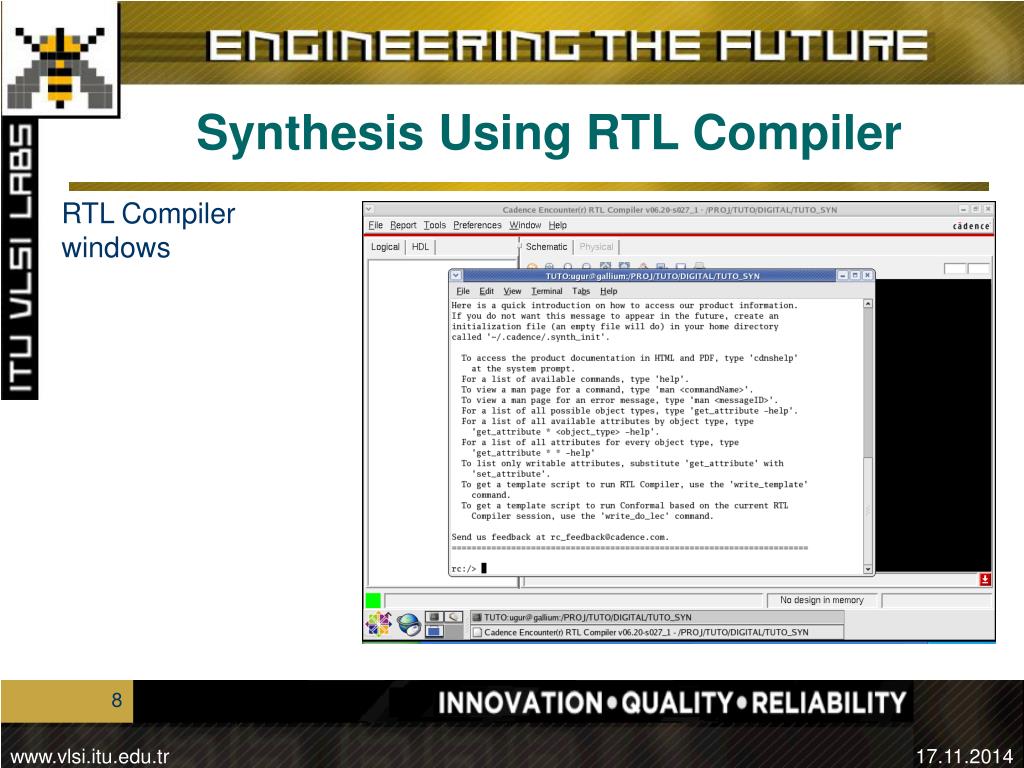
Task: Click the small terminal launcher in taskbar
Action: tap(434, 616)
